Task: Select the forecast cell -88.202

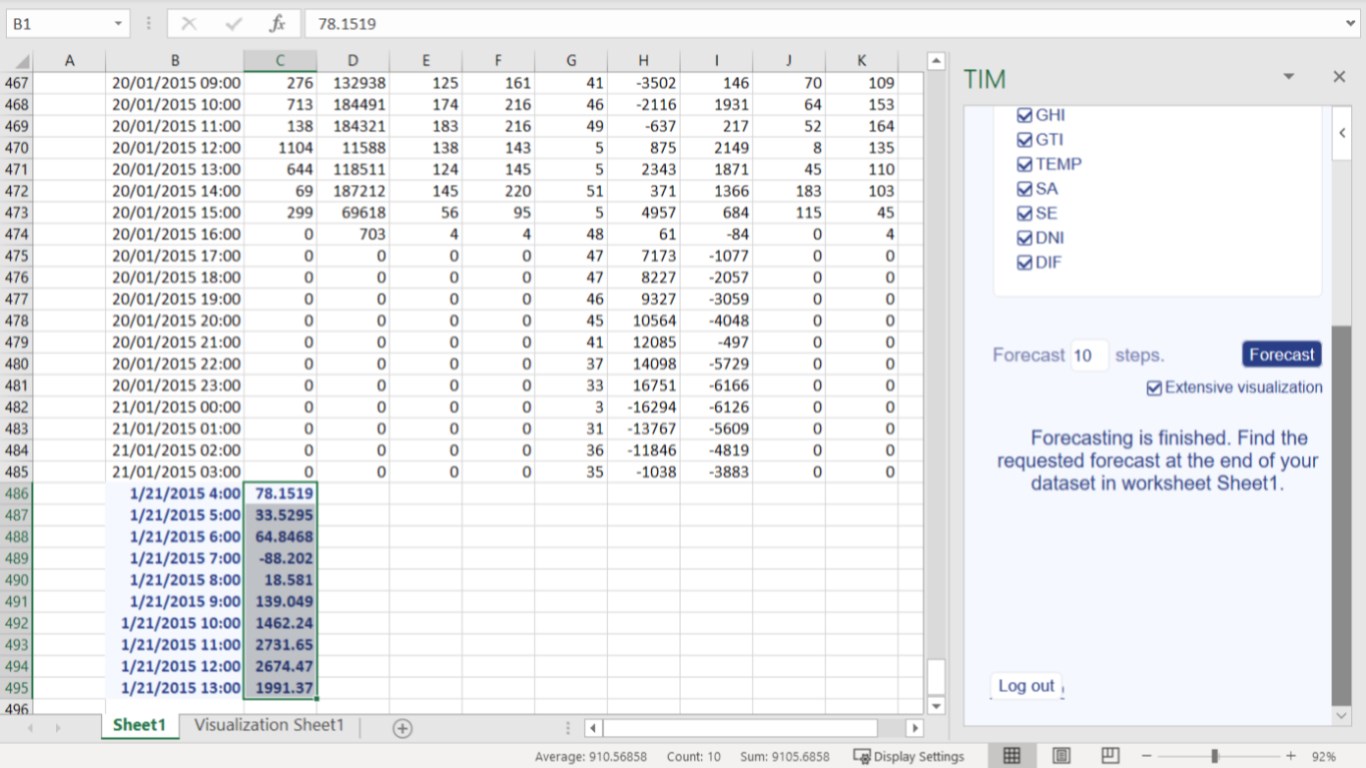Action: 280,558
